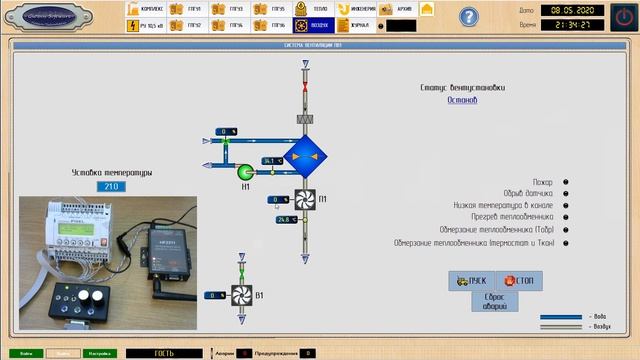Open the green Настройка settings button
The width and height of the screenshot is (640, 360).
(x=100, y=353)
